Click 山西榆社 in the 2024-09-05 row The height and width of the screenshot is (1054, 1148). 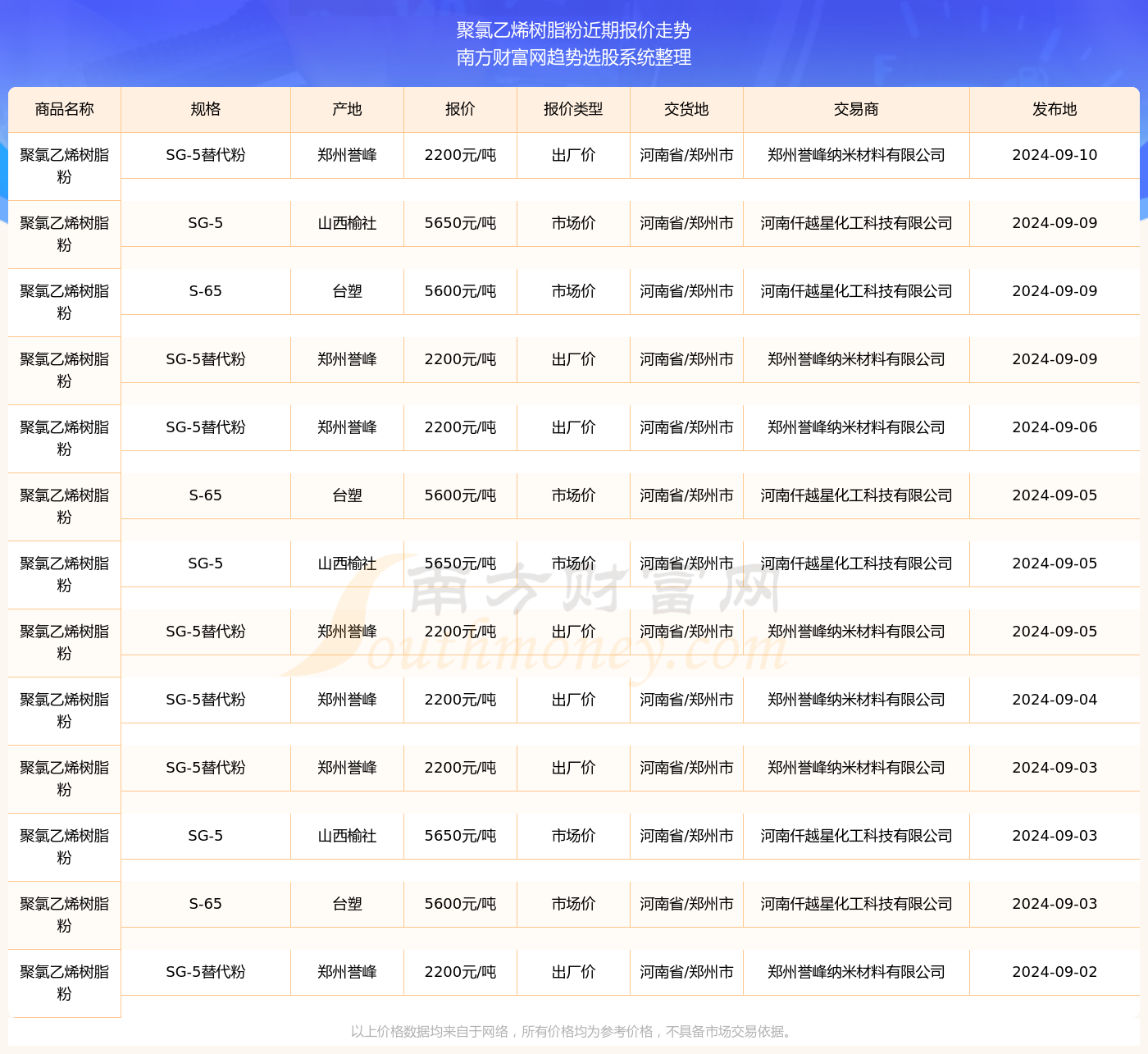347,564
